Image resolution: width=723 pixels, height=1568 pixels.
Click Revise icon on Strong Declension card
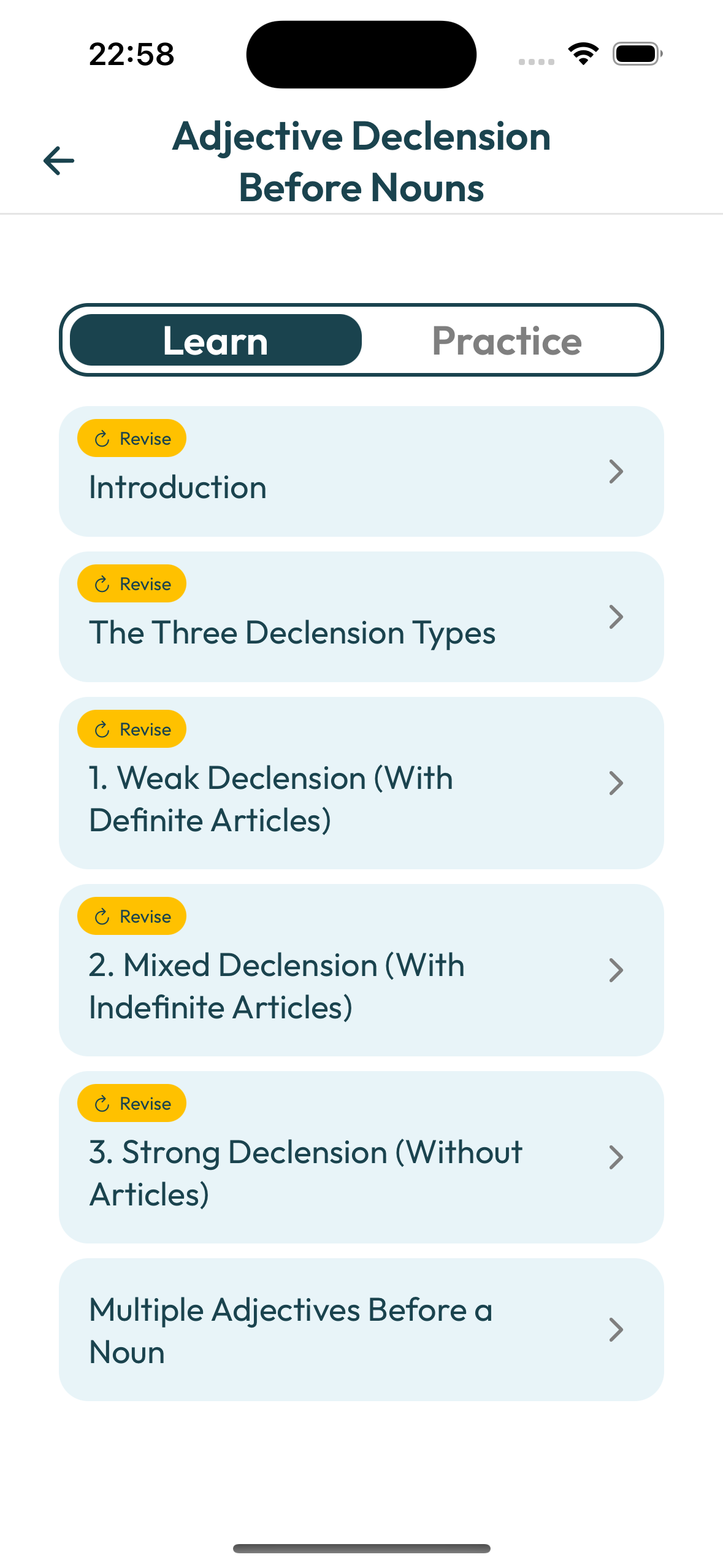tap(102, 1104)
